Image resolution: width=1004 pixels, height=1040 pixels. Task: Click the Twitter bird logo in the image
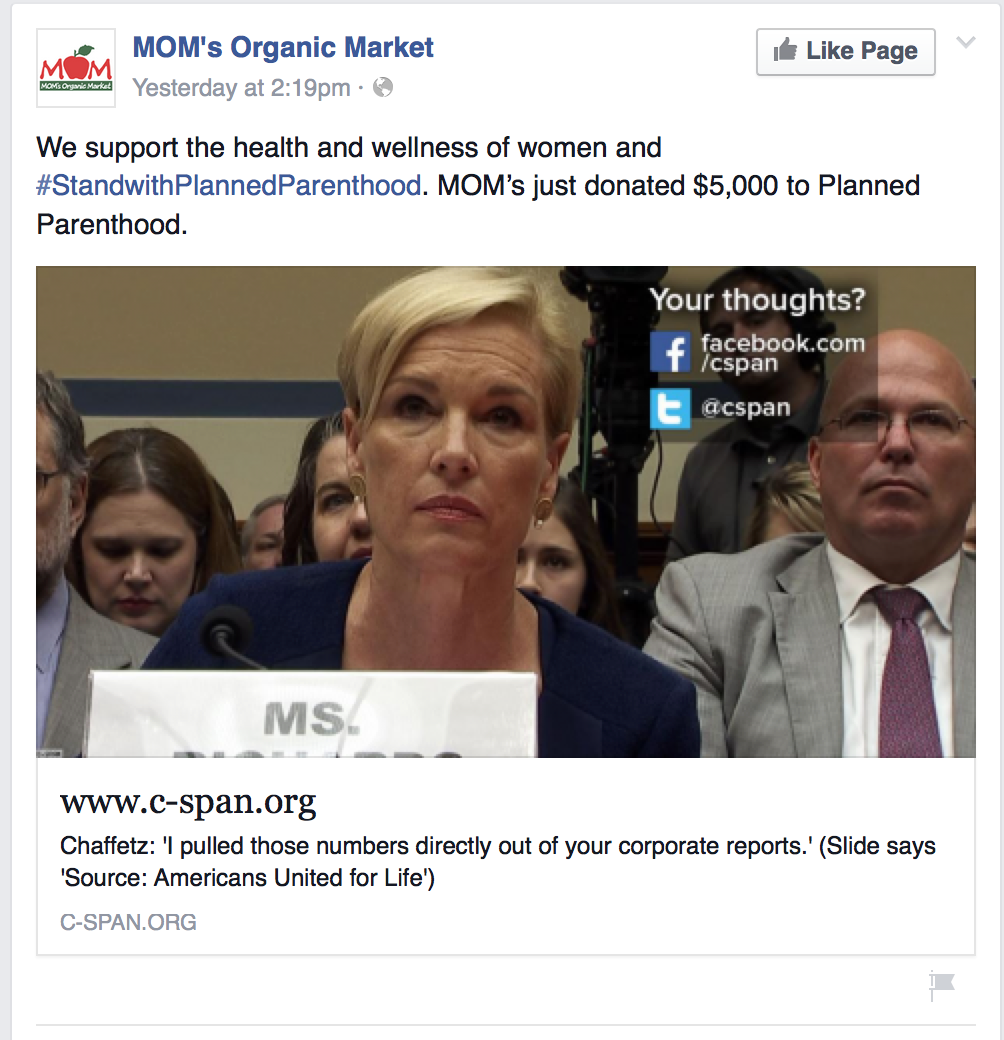click(670, 409)
